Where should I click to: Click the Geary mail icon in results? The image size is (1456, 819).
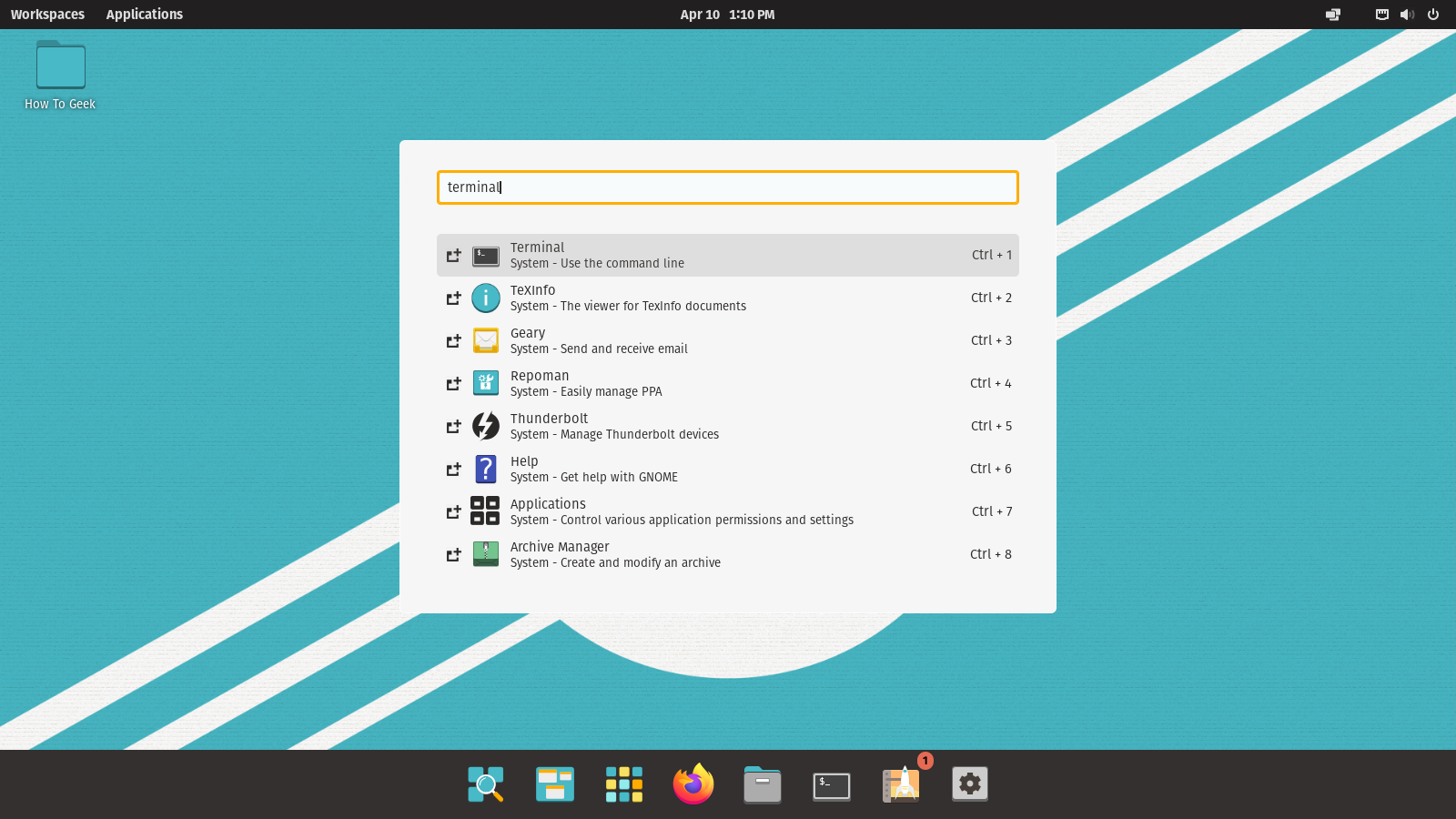click(486, 340)
